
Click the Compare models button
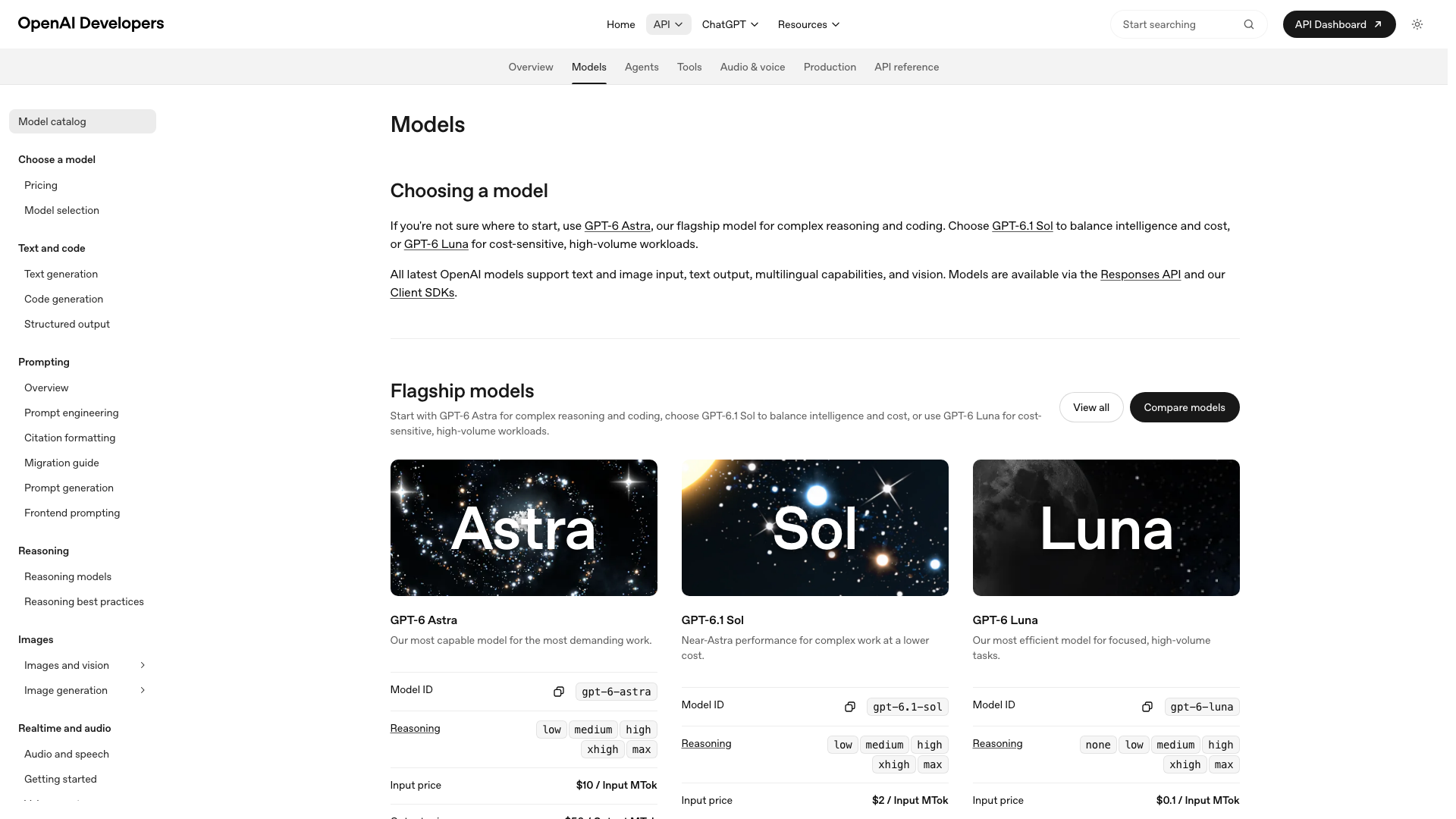pos(1185,407)
